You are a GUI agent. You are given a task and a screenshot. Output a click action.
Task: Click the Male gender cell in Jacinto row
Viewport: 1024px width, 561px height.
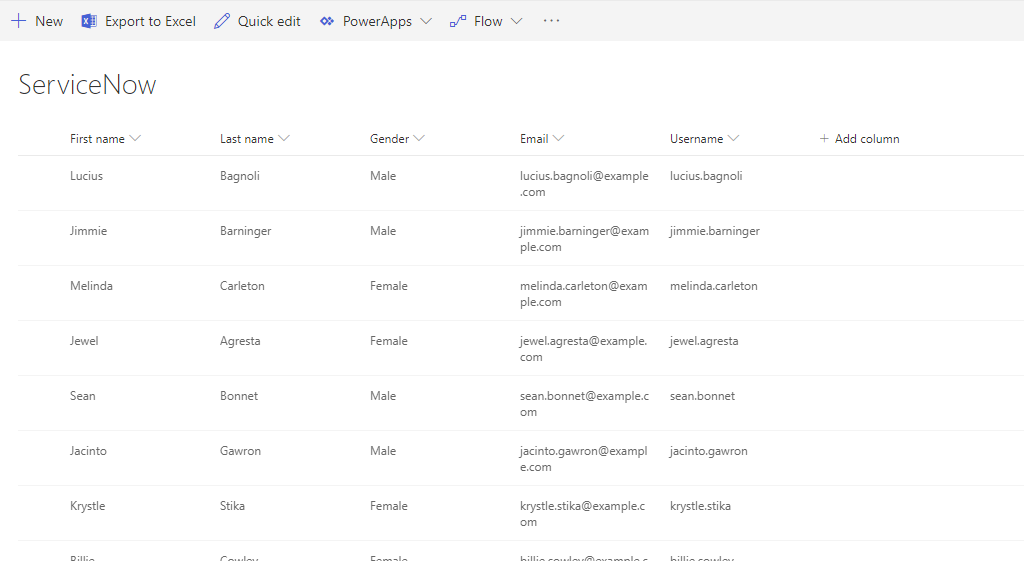coord(383,451)
